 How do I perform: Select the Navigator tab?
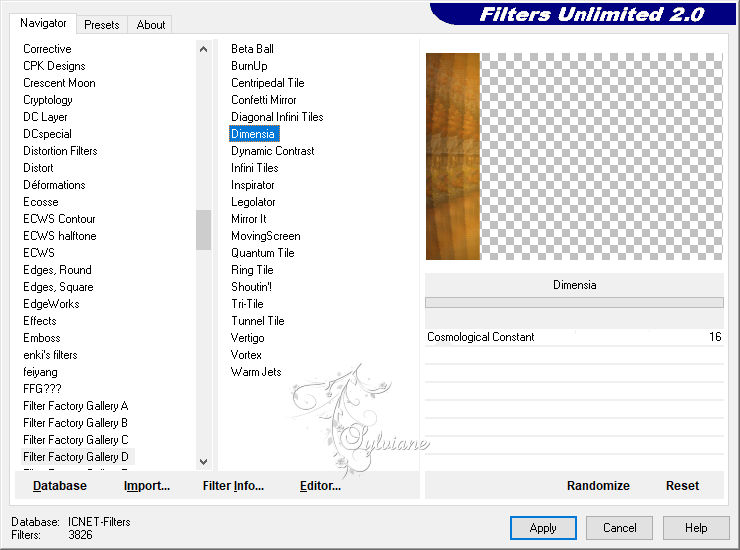pos(43,23)
